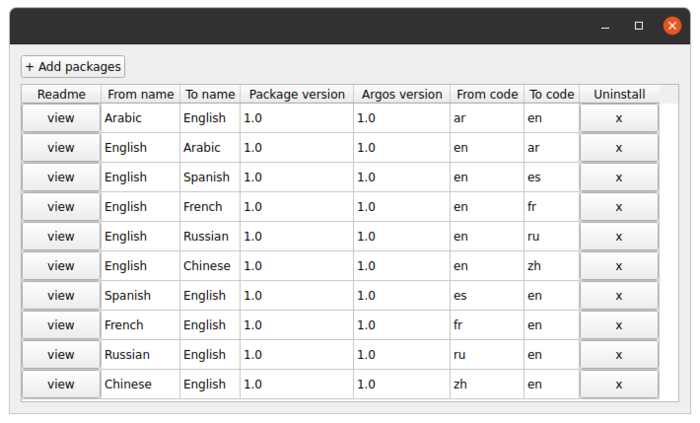
Task: Close the window with the orange button
Action: tap(672, 26)
